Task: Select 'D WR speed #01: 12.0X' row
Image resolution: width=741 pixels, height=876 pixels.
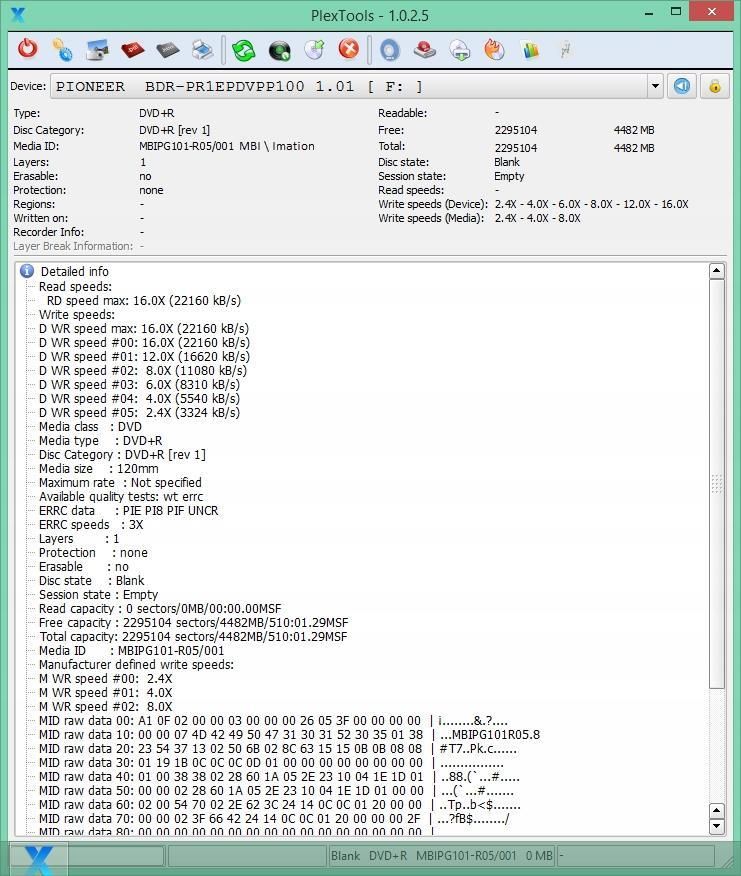Action: click(144, 356)
